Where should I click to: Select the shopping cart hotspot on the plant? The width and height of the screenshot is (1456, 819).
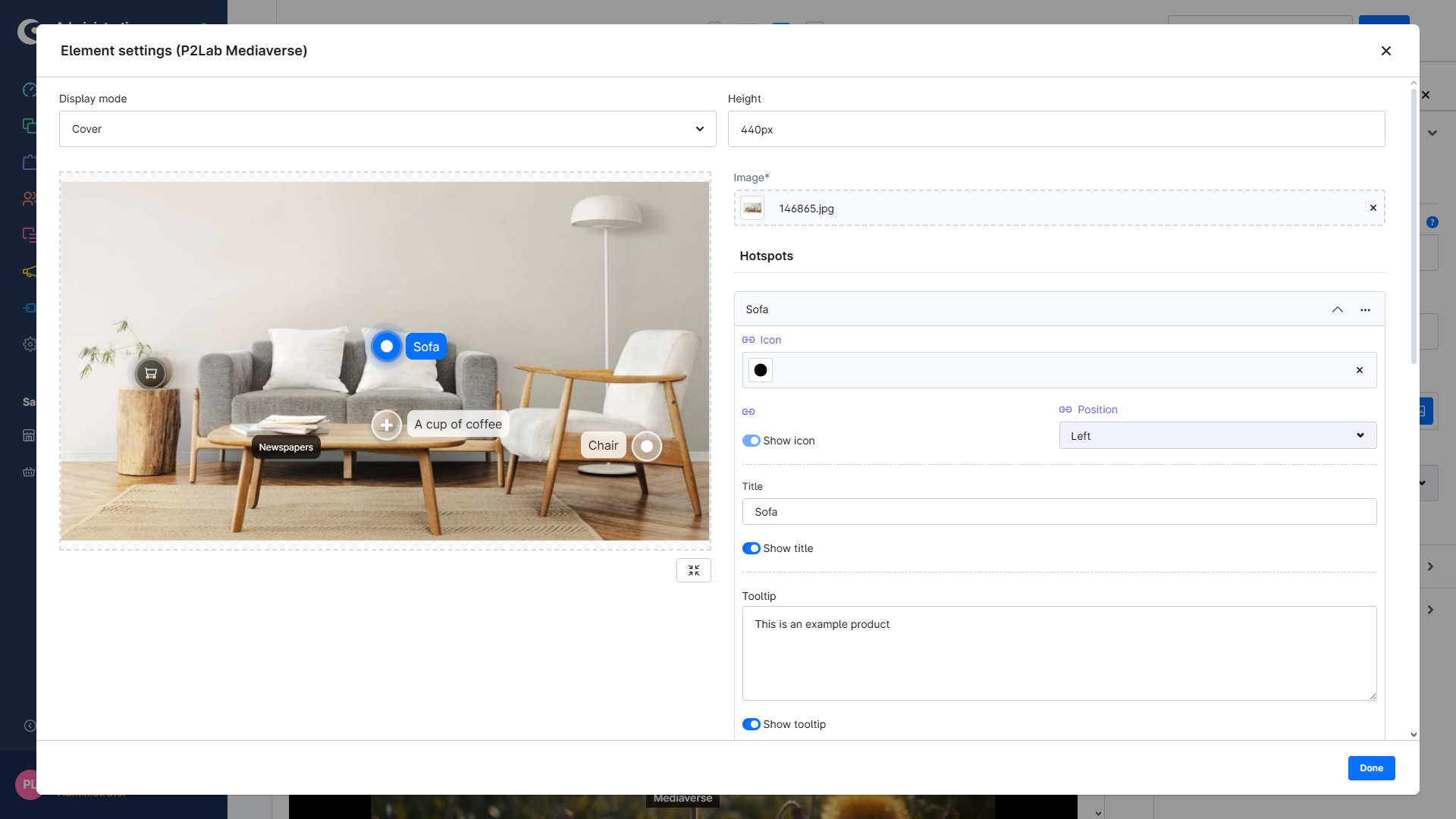[151, 373]
